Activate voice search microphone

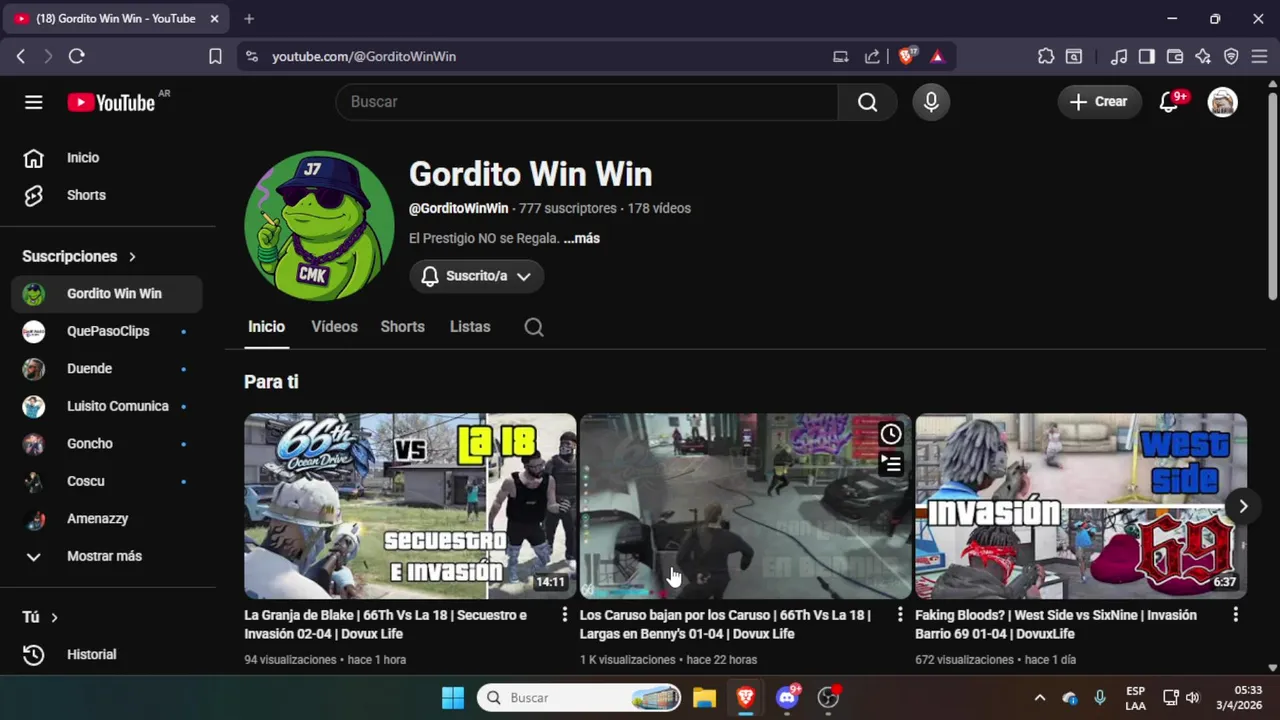tap(931, 102)
